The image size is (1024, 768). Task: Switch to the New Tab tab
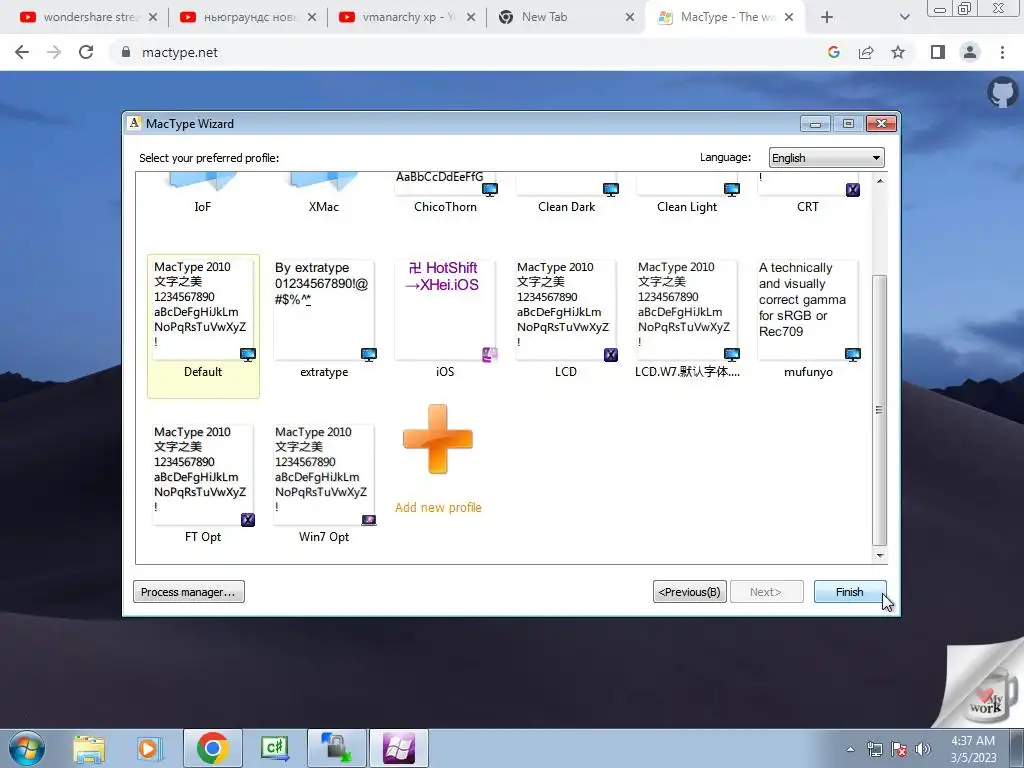566,17
